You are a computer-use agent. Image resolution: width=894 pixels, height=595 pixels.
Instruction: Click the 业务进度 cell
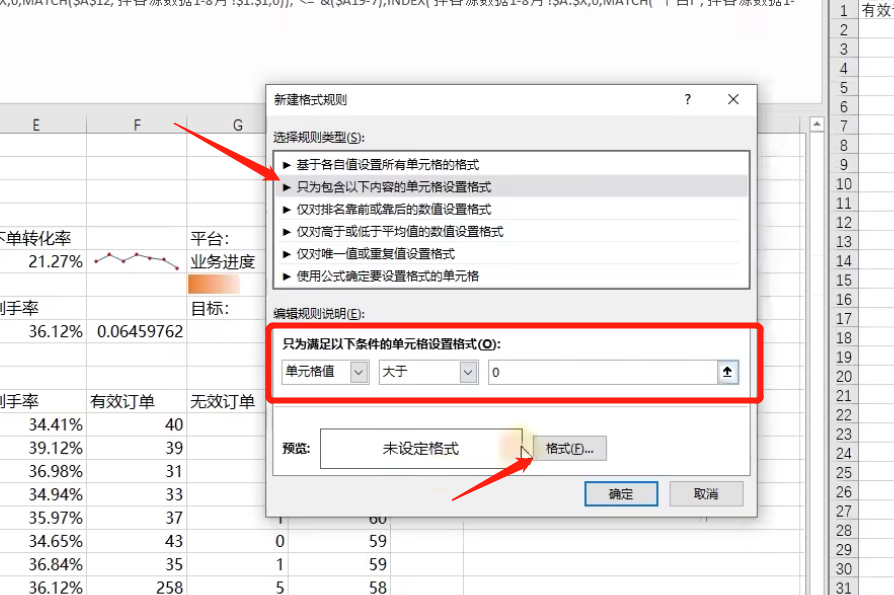pos(226,262)
